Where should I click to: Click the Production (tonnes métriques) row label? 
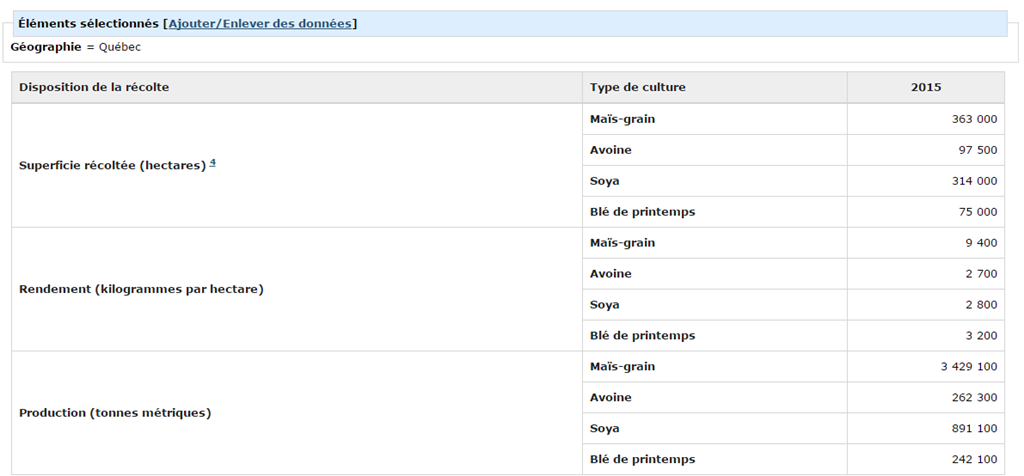(115, 413)
